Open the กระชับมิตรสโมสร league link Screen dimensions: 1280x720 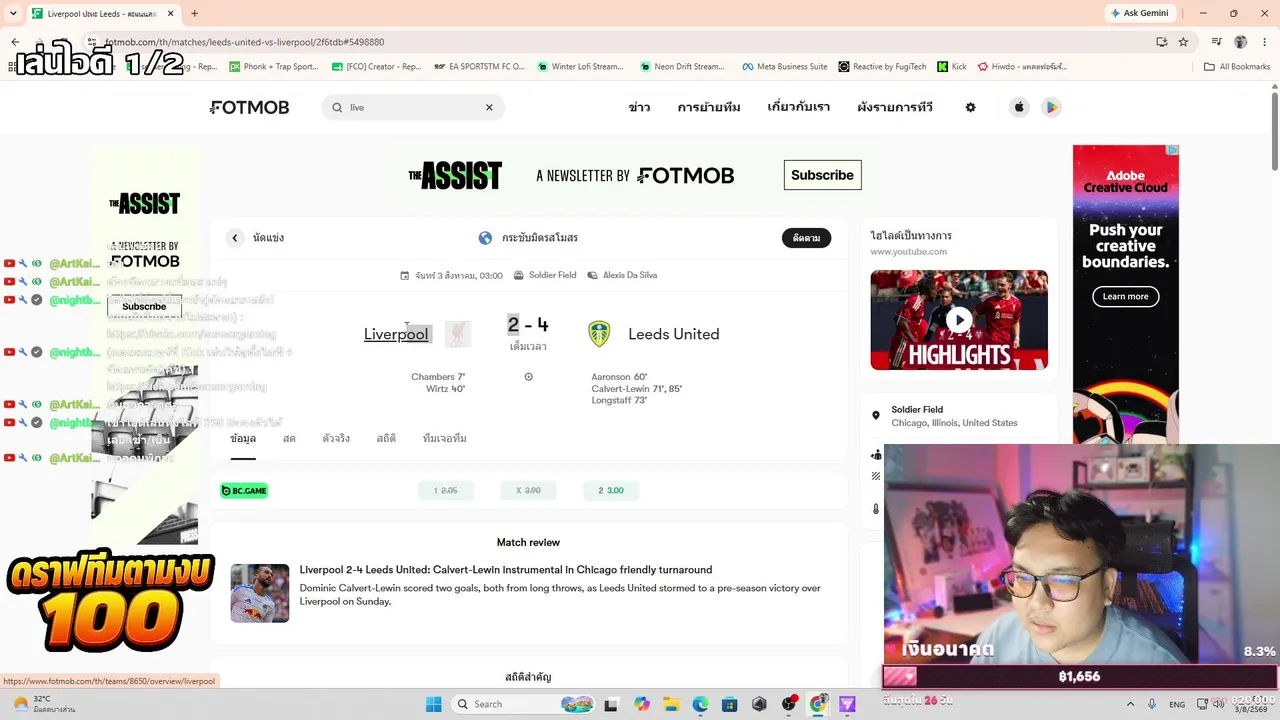pos(540,238)
